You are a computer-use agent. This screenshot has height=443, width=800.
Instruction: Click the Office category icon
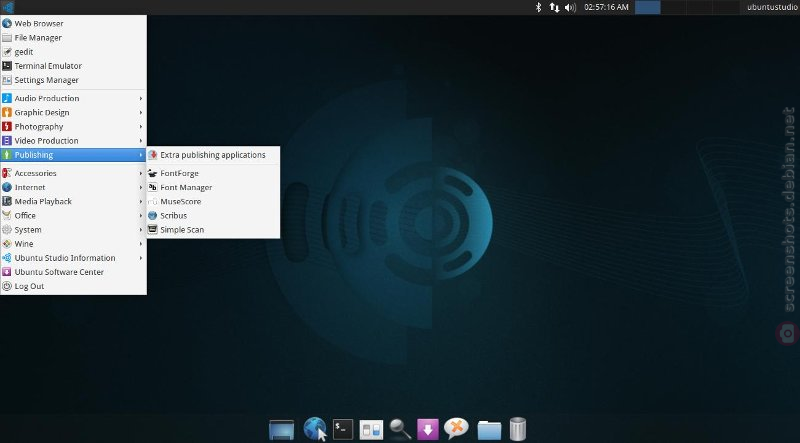pos(7,215)
